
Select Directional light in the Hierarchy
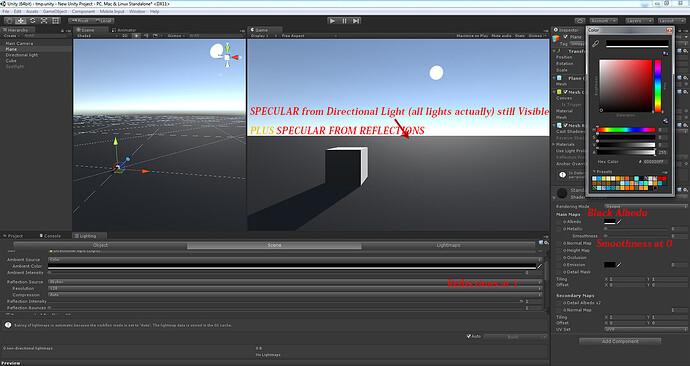22,55
